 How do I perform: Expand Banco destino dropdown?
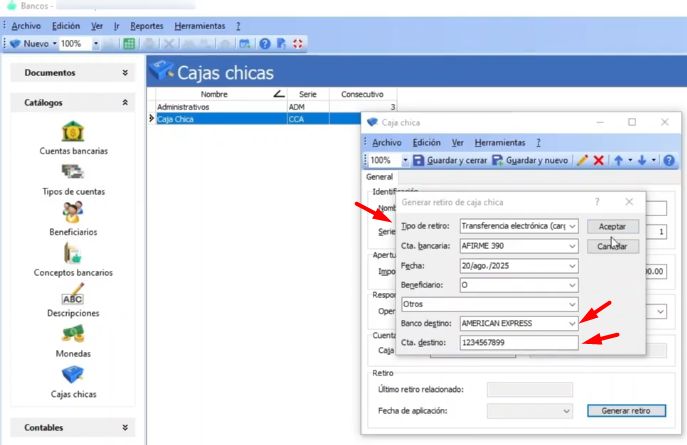click(x=571, y=323)
